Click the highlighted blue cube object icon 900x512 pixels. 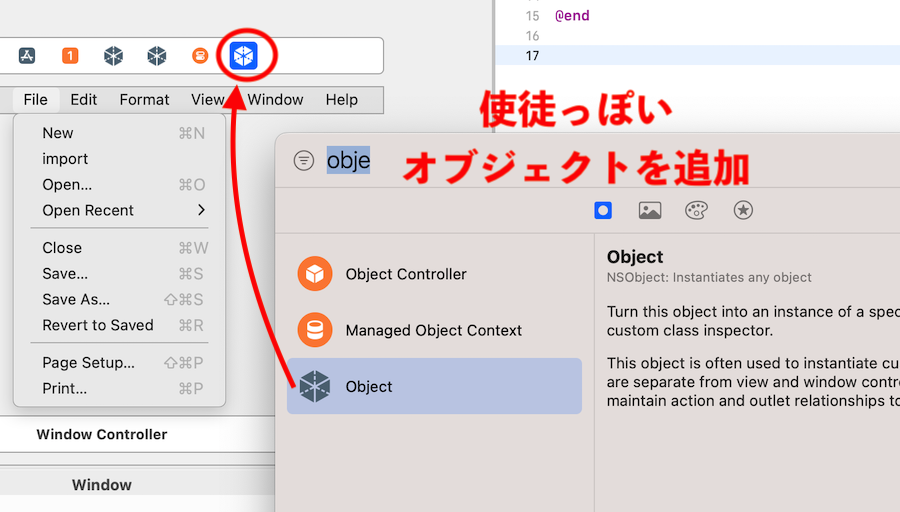[243, 56]
